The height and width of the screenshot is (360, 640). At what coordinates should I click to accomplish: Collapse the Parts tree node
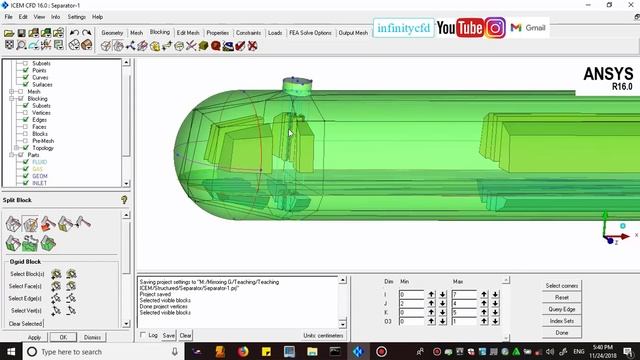point(12,155)
